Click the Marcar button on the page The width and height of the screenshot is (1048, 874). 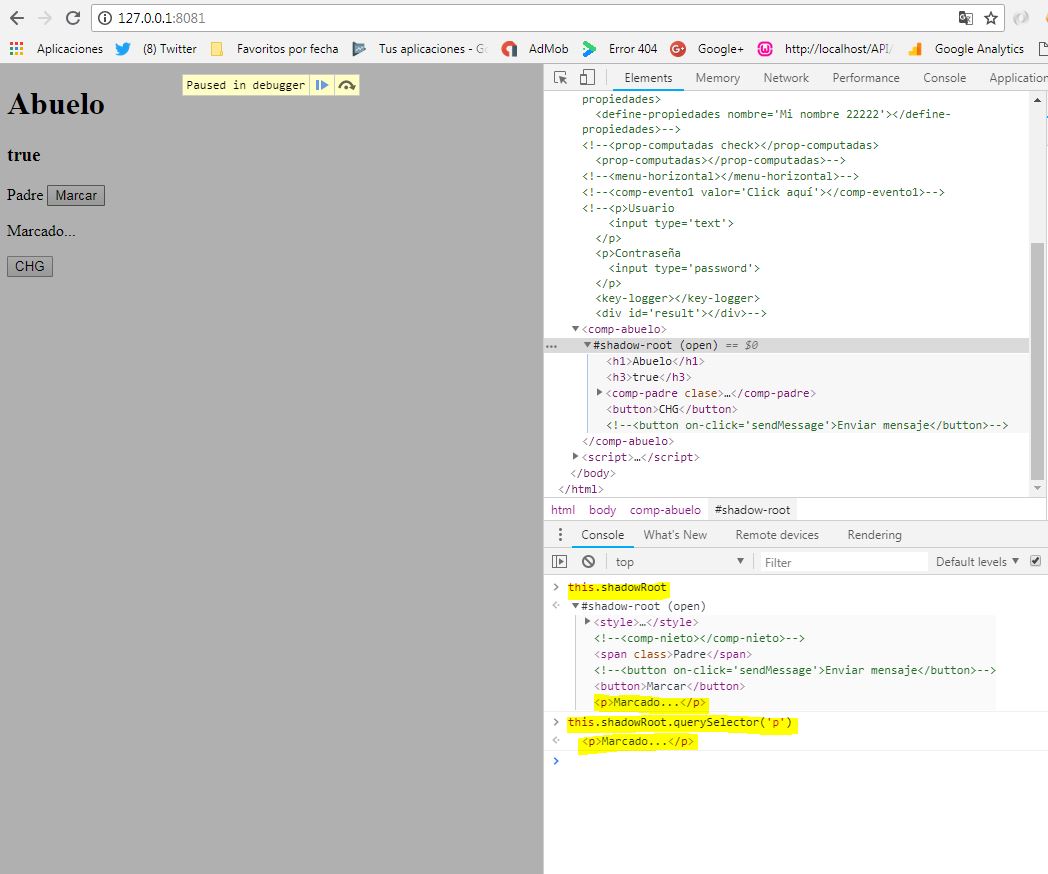tap(76, 195)
